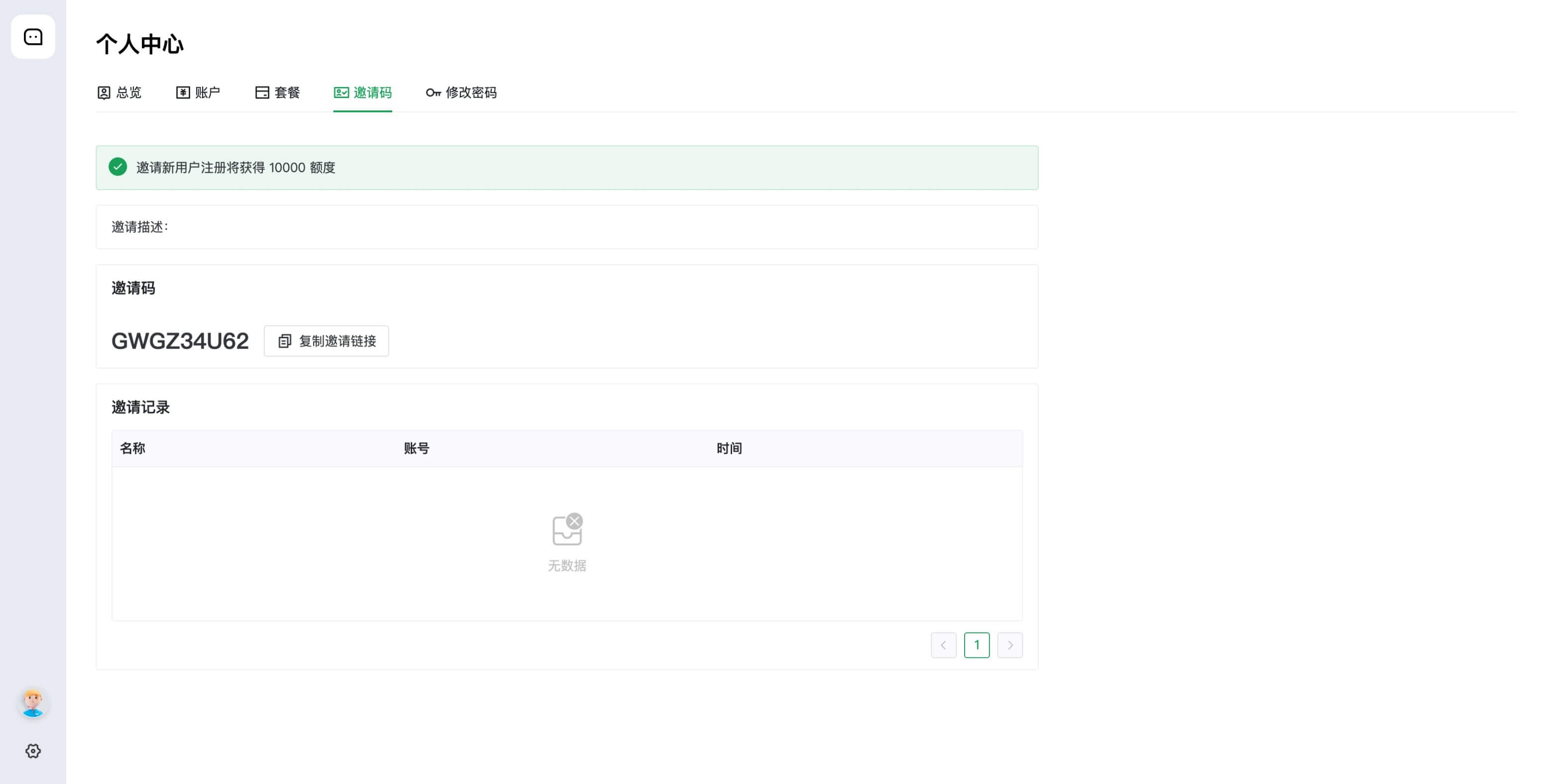Select the 修改密码 tab

coord(471,93)
